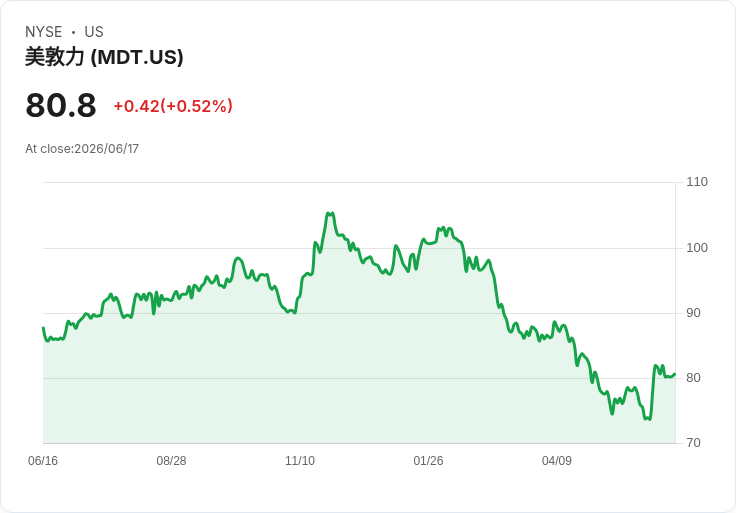This screenshot has height=513, width=736.
Task: Click the +0.42(+0.52%) price change text
Action: tap(173, 106)
